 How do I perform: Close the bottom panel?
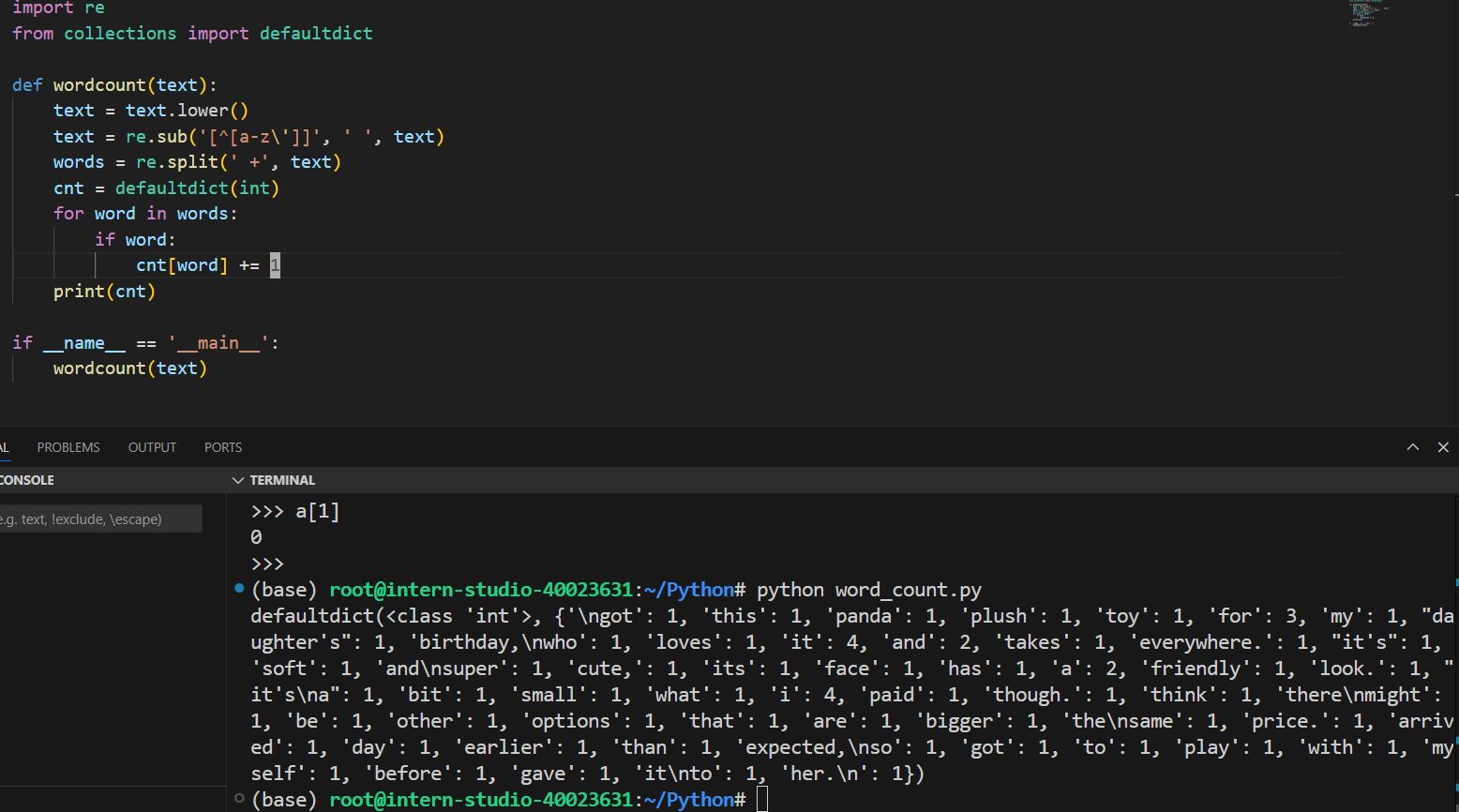1443,447
